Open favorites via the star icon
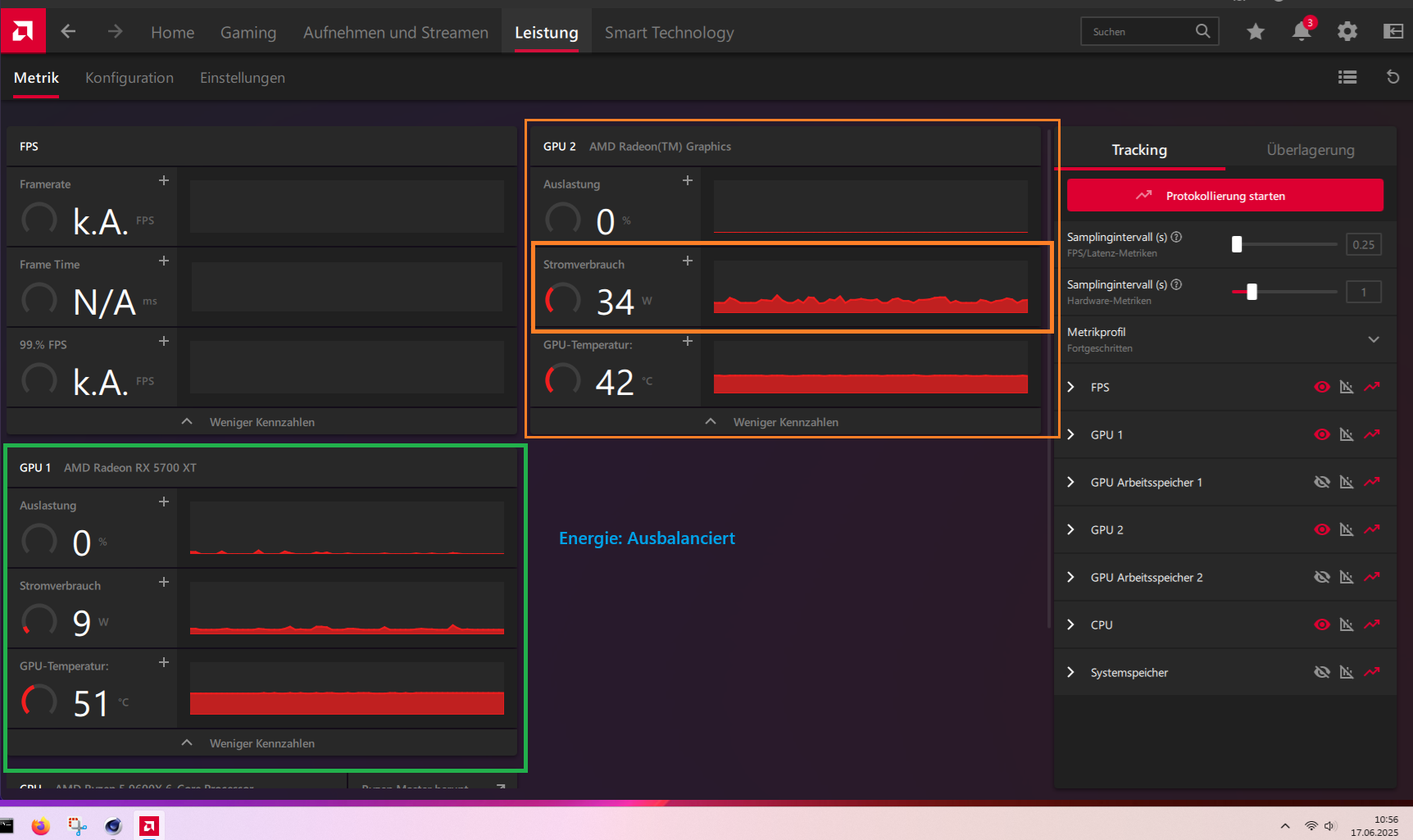This screenshot has width=1413, height=840. [x=1256, y=31]
